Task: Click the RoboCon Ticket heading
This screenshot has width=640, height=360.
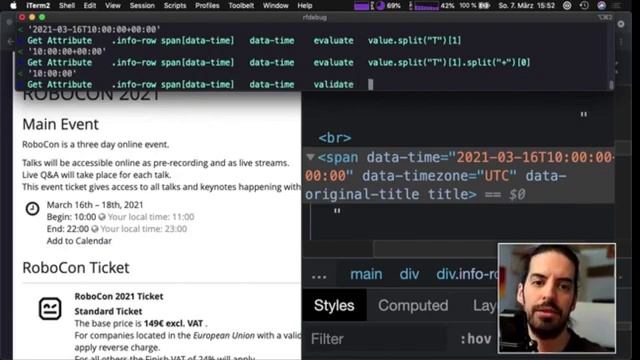Action: (x=76, y=268)
